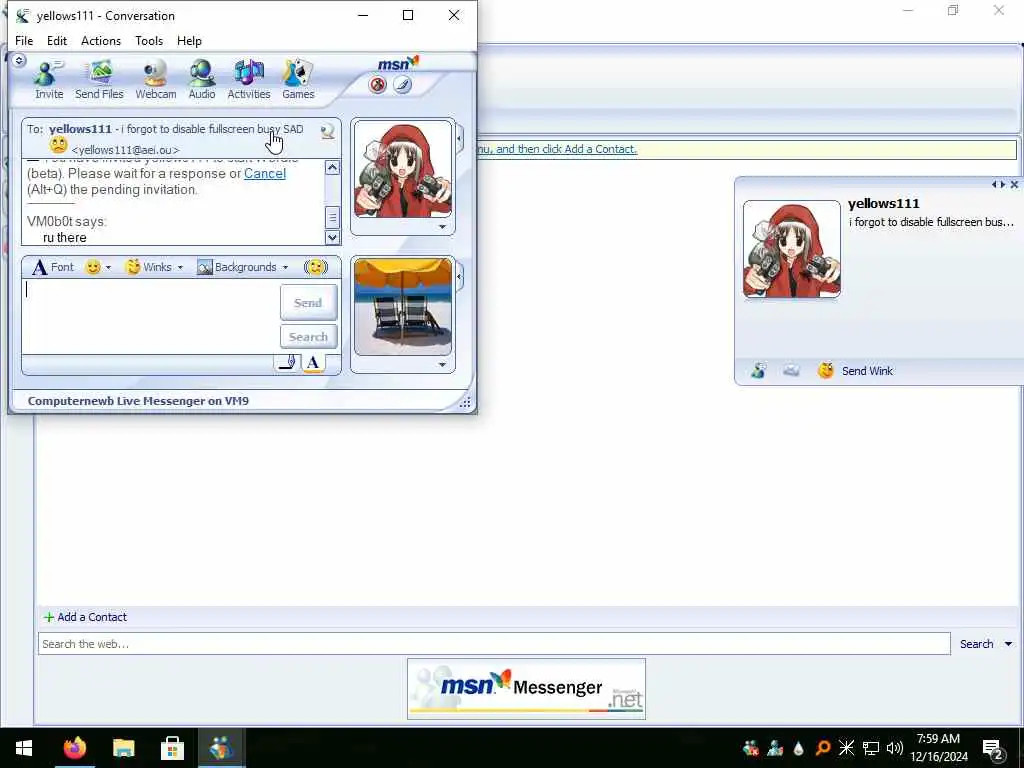Click the MSN Messenger banner ad
Image resolution: width=1024 pixels, height=768 pixels.
pos(526,689)
